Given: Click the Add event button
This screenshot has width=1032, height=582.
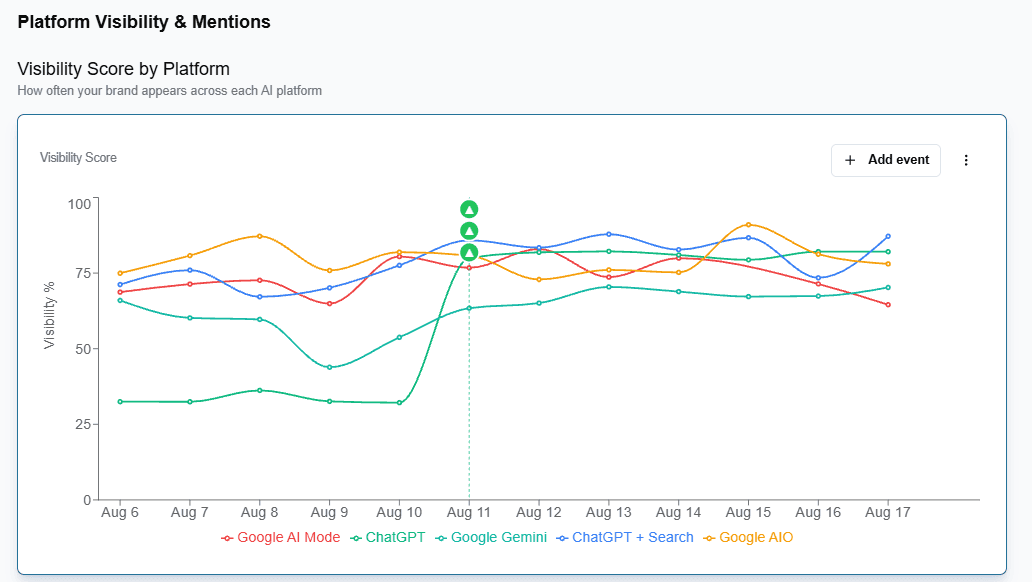Looking at the screenshot, I should tap(885, 160).
